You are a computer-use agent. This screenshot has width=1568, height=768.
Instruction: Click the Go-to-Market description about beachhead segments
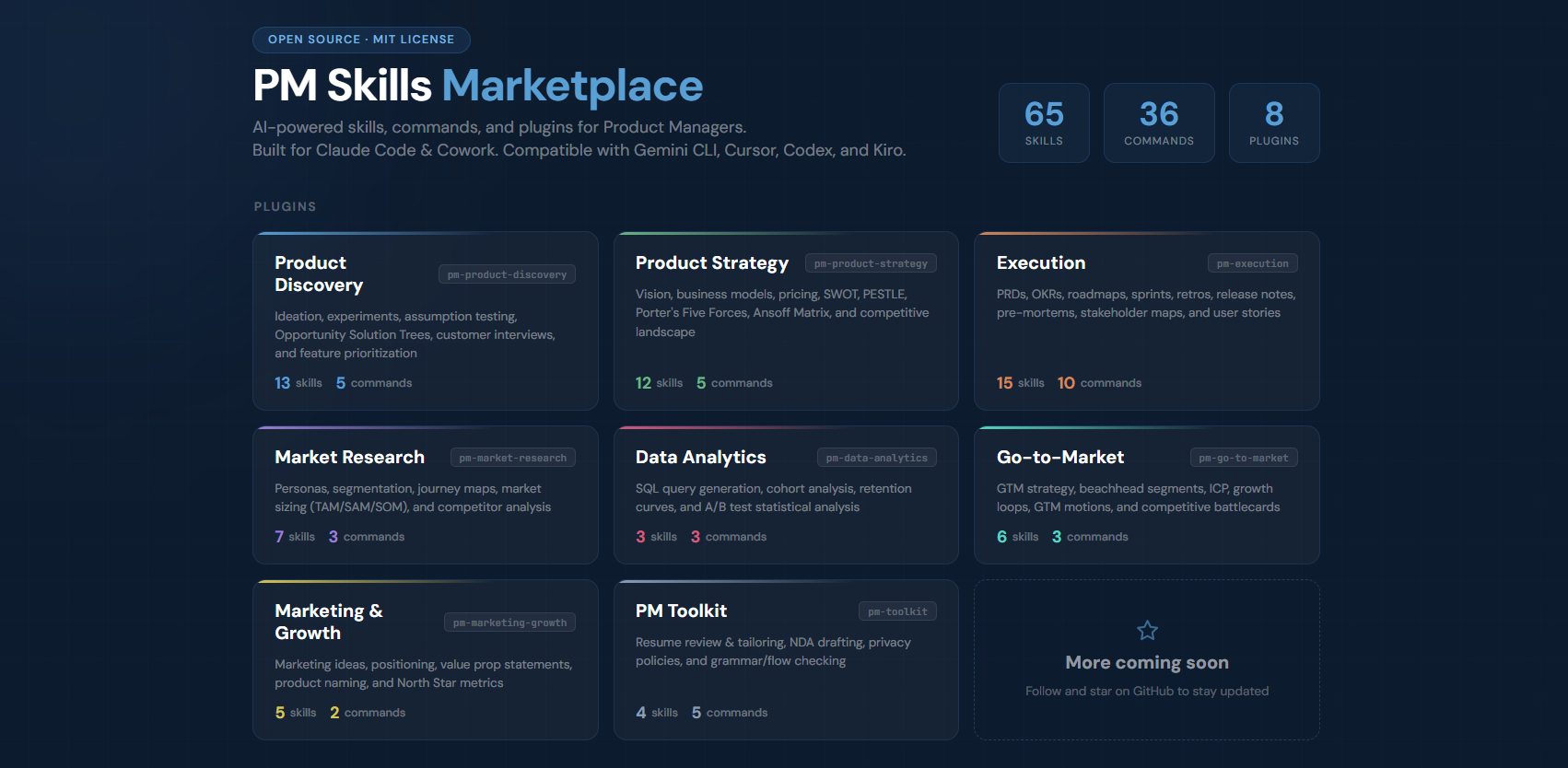(x=1139, y=498)
